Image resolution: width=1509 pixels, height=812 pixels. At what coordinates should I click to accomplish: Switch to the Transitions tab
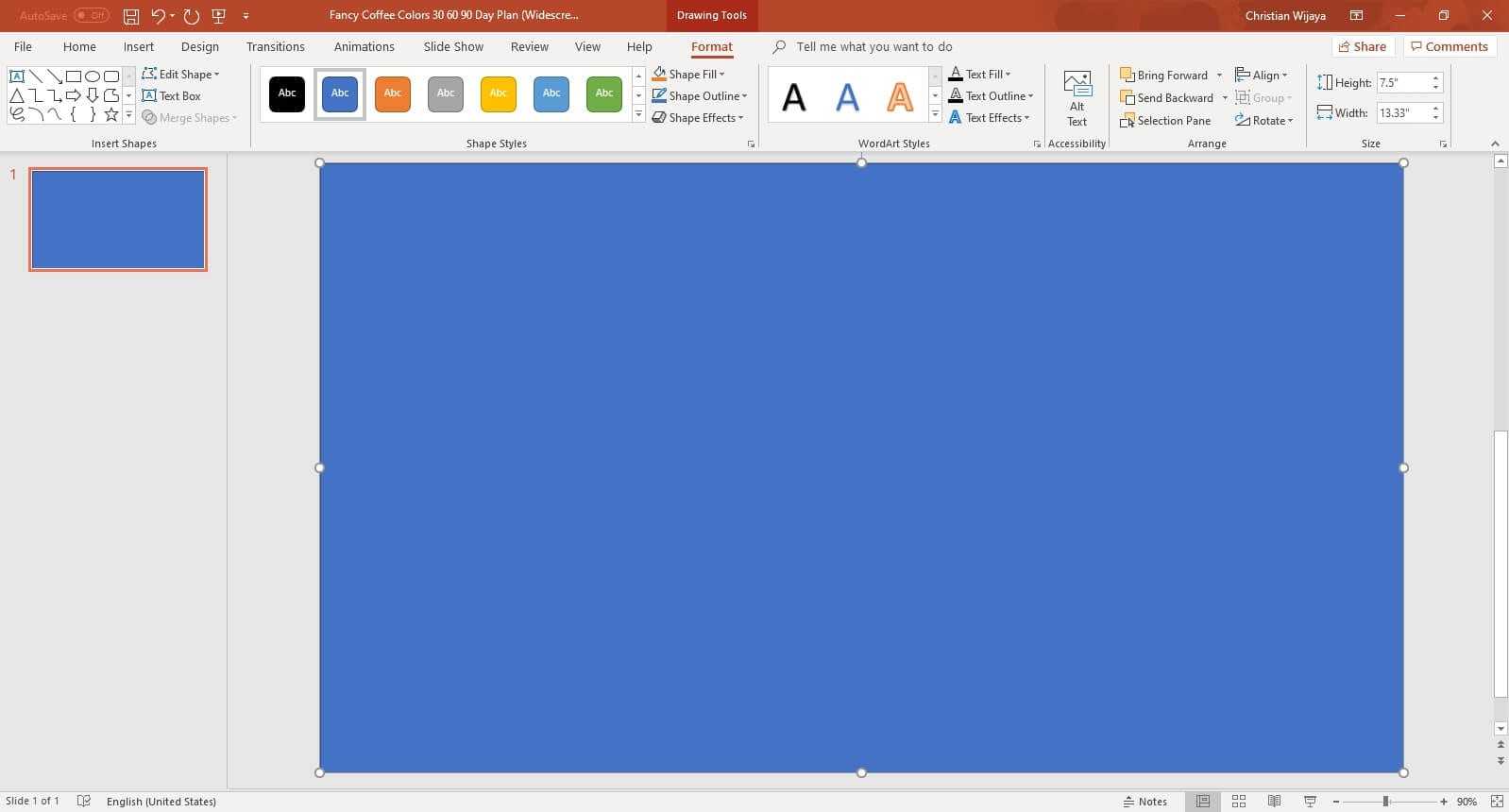click(x=276, y=46)
